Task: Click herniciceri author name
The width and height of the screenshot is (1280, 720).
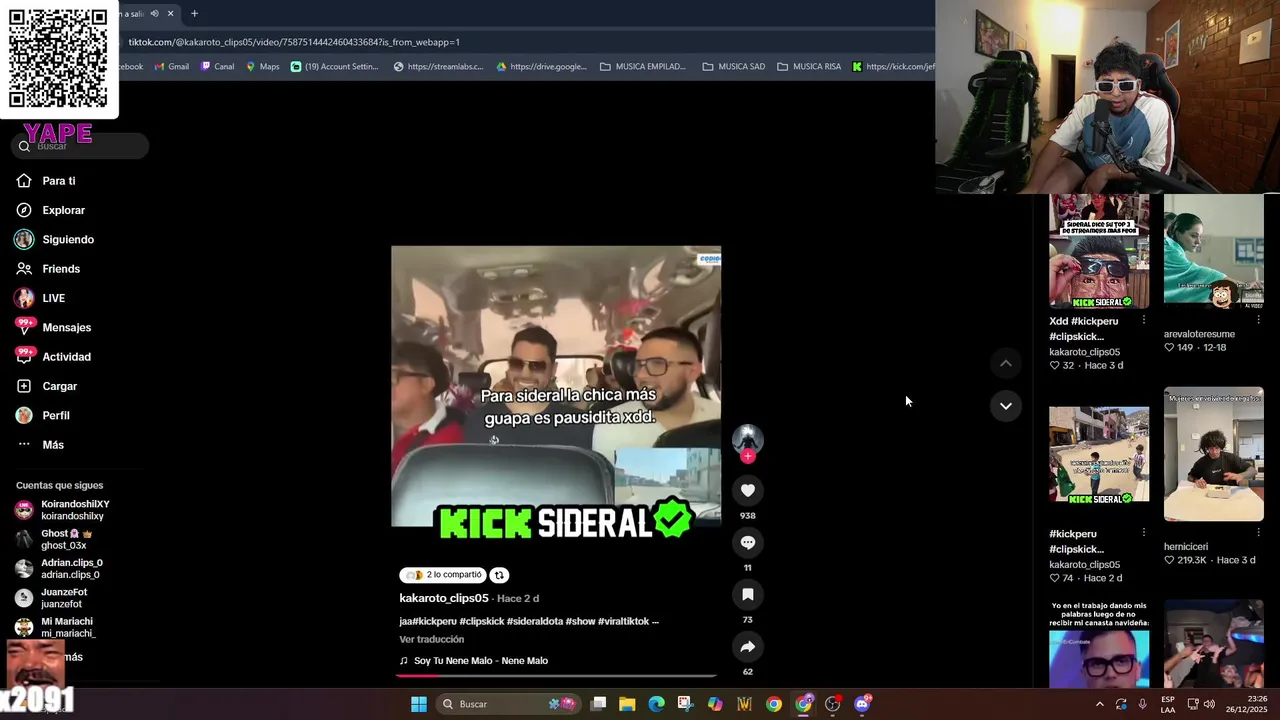Action: [x=1186, y=547]
